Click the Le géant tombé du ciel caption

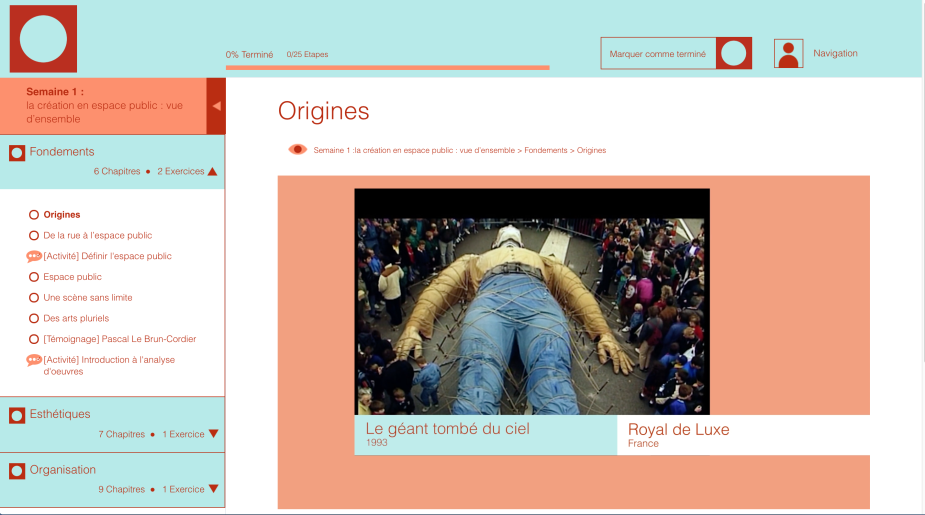click(486, 435)
